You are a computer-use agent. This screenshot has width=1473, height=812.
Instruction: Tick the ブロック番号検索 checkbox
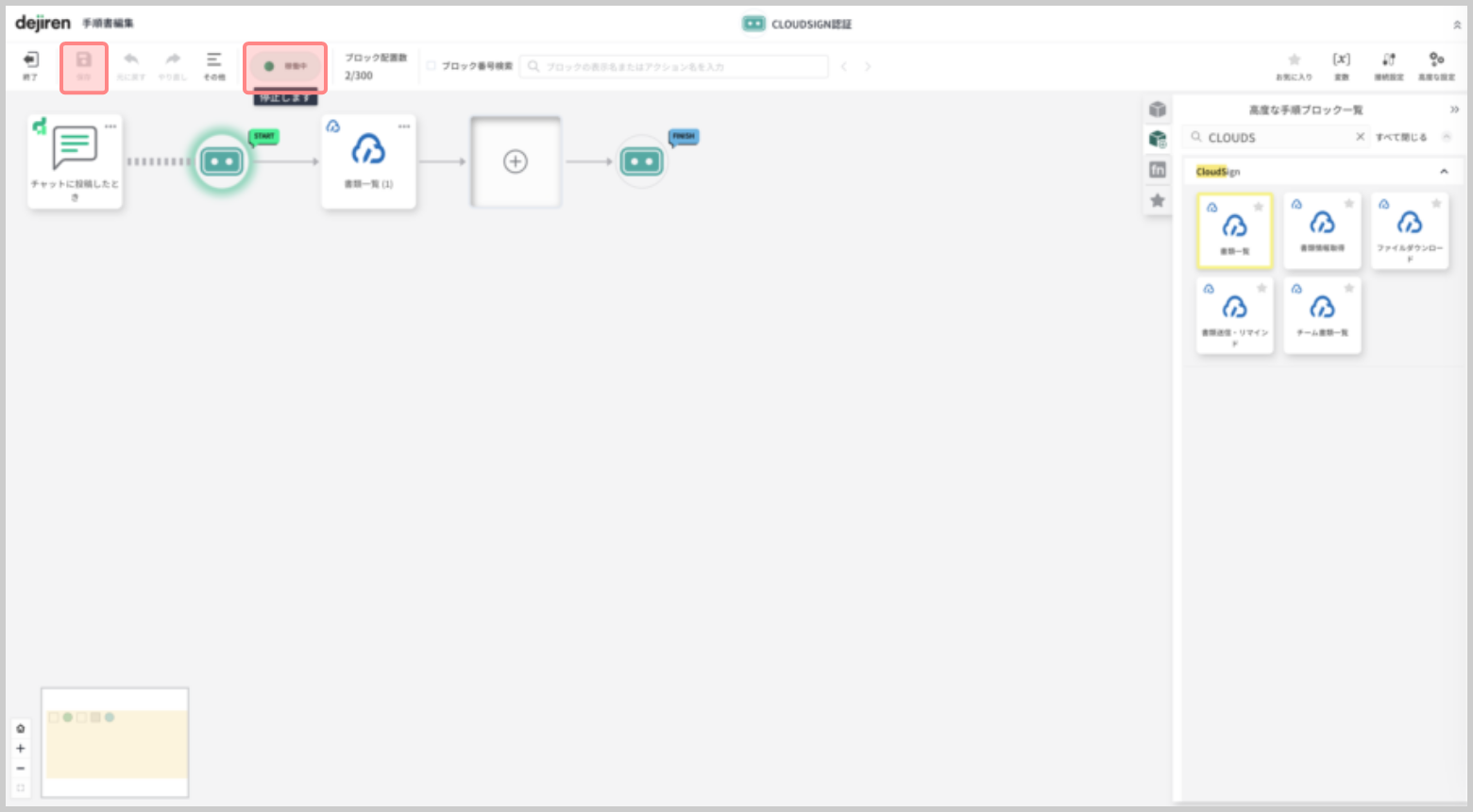(432, 66)
